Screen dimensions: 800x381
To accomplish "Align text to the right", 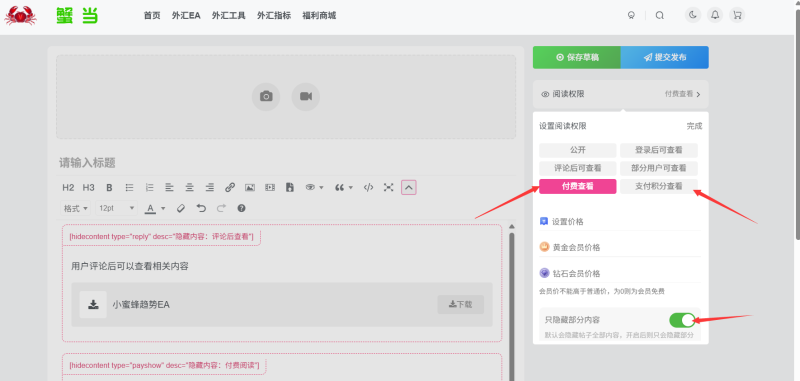I will 210,188.
